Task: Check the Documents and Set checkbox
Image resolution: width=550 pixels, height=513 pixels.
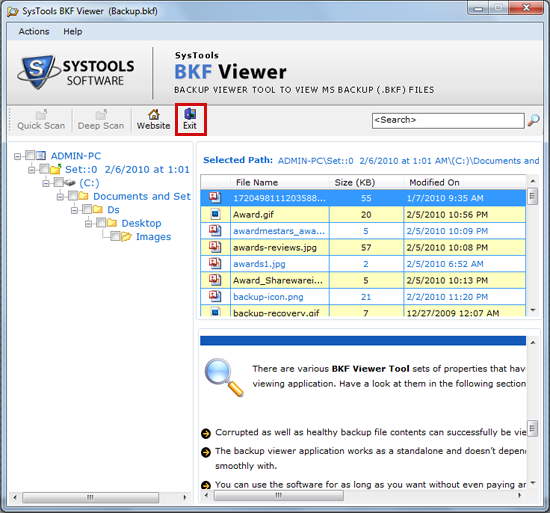Action: pyautogui.click(x=73, y=196)
